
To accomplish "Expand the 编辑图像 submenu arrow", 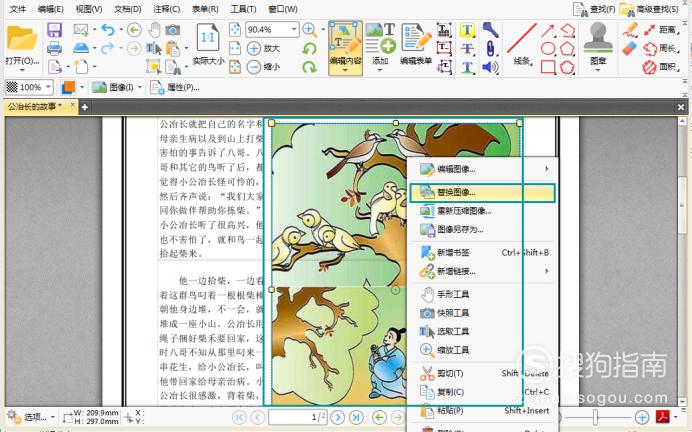I will [546, 169].
